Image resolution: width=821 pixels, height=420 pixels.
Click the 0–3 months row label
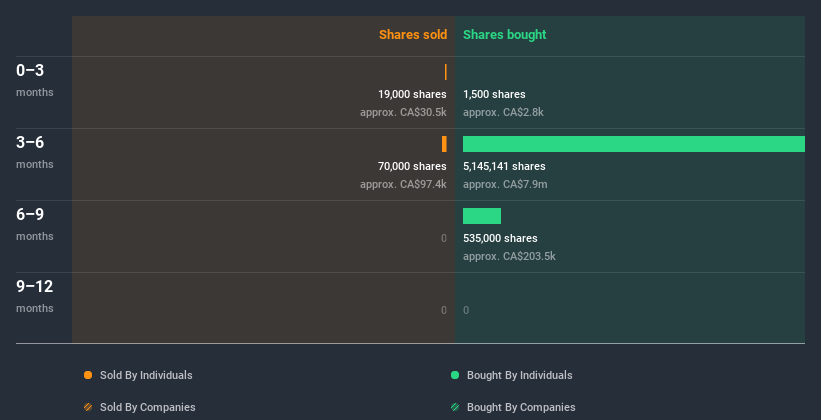coord(35,80)
